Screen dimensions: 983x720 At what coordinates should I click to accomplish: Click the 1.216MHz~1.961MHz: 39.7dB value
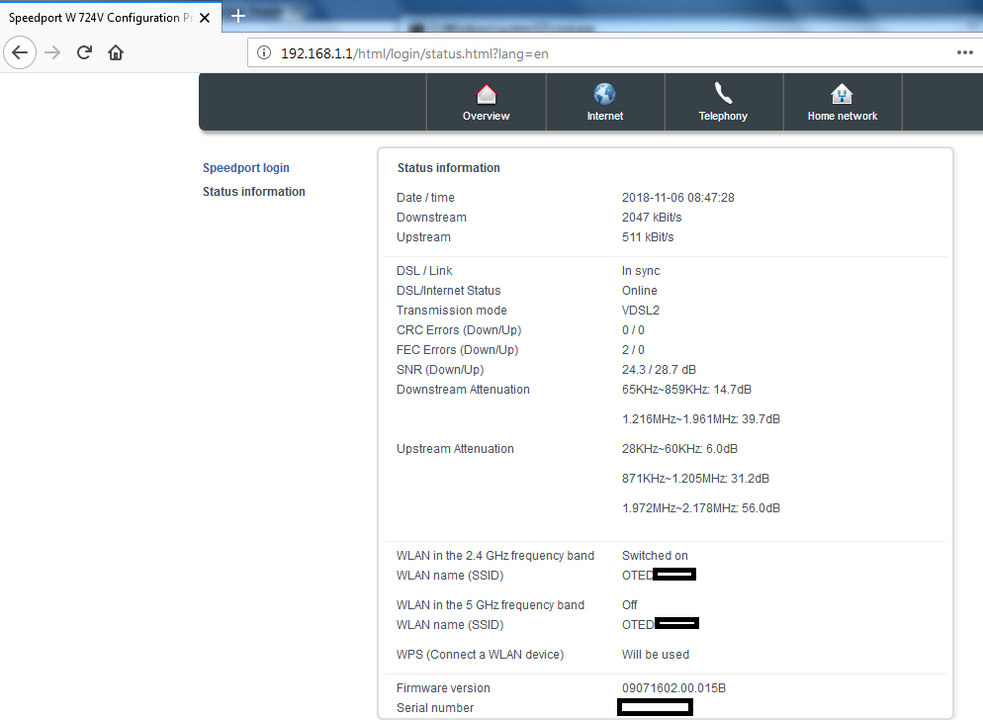click(701, 419)
